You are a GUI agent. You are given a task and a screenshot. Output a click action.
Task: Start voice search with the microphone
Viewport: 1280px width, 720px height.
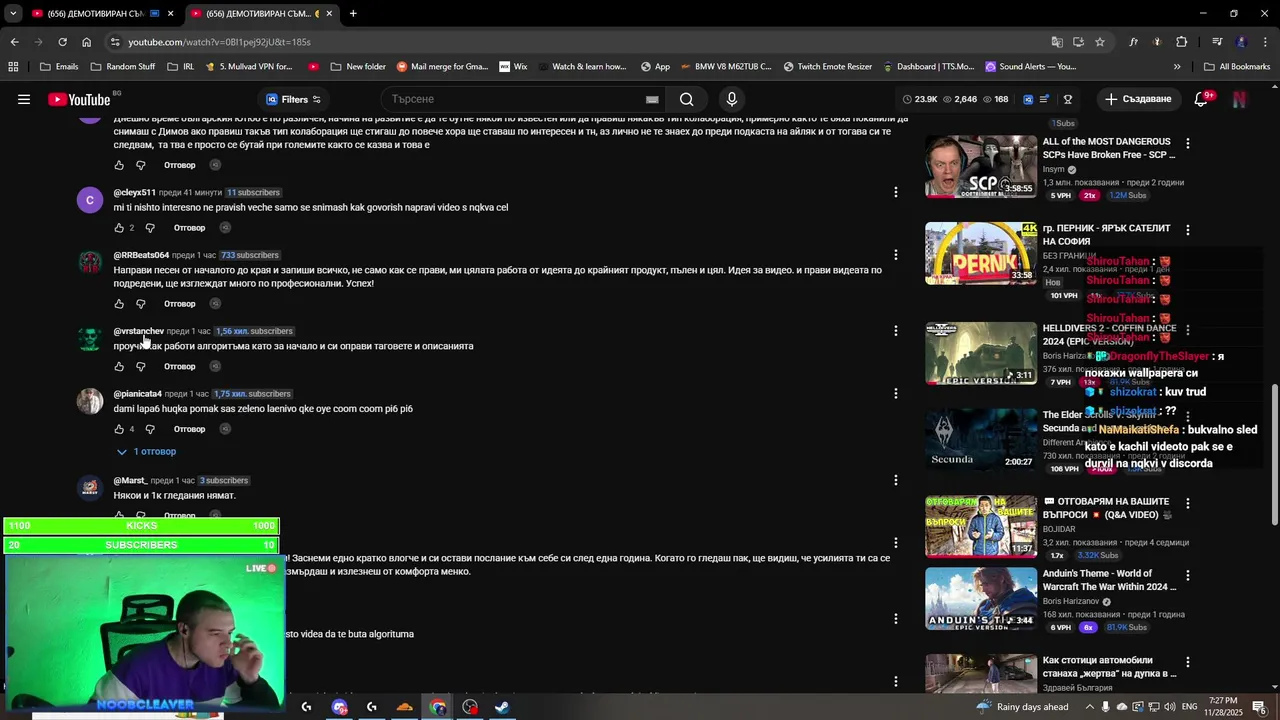tap(732, 99)
